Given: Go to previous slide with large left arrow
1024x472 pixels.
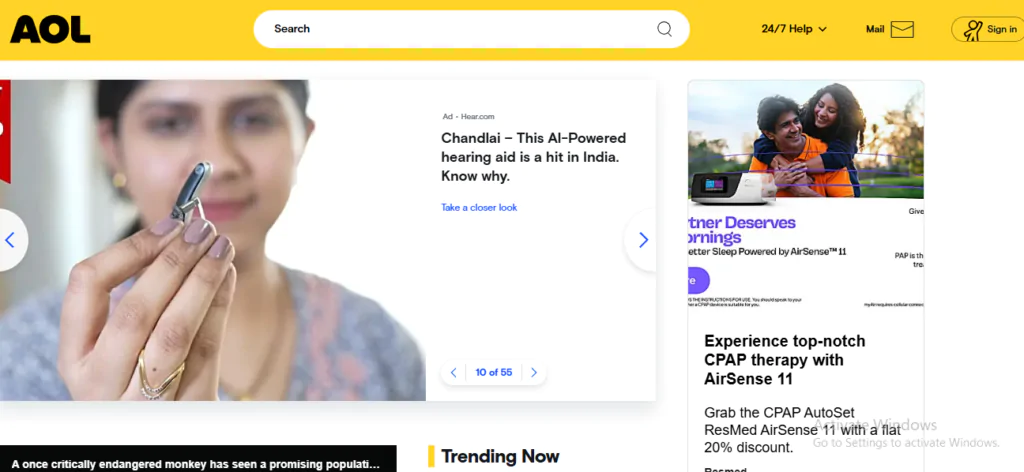Looking at the screenshot, I should tap(11, 240).
